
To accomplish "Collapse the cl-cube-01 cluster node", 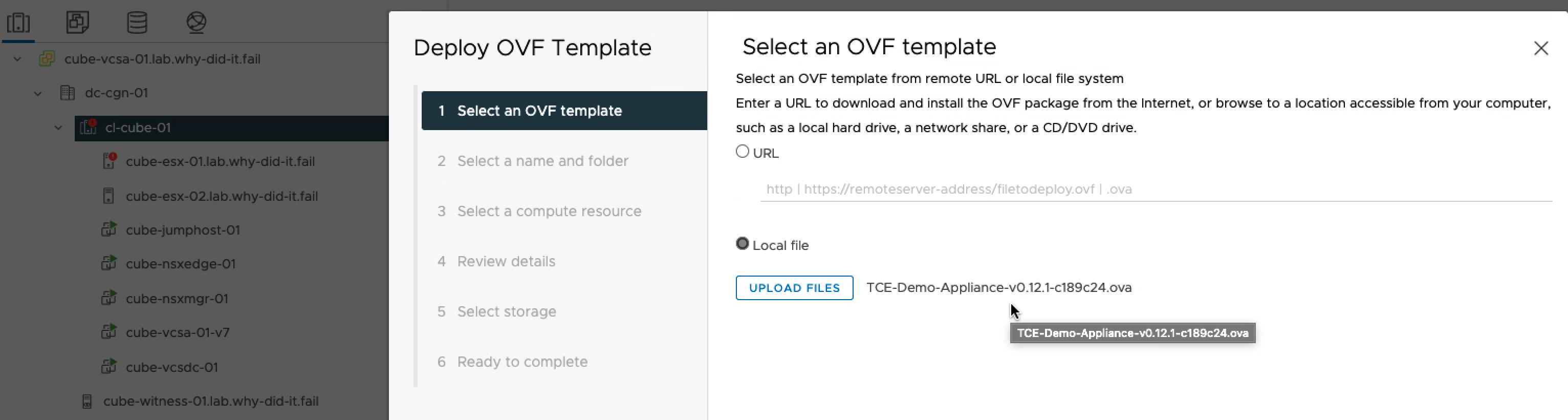I will (58, 128).
